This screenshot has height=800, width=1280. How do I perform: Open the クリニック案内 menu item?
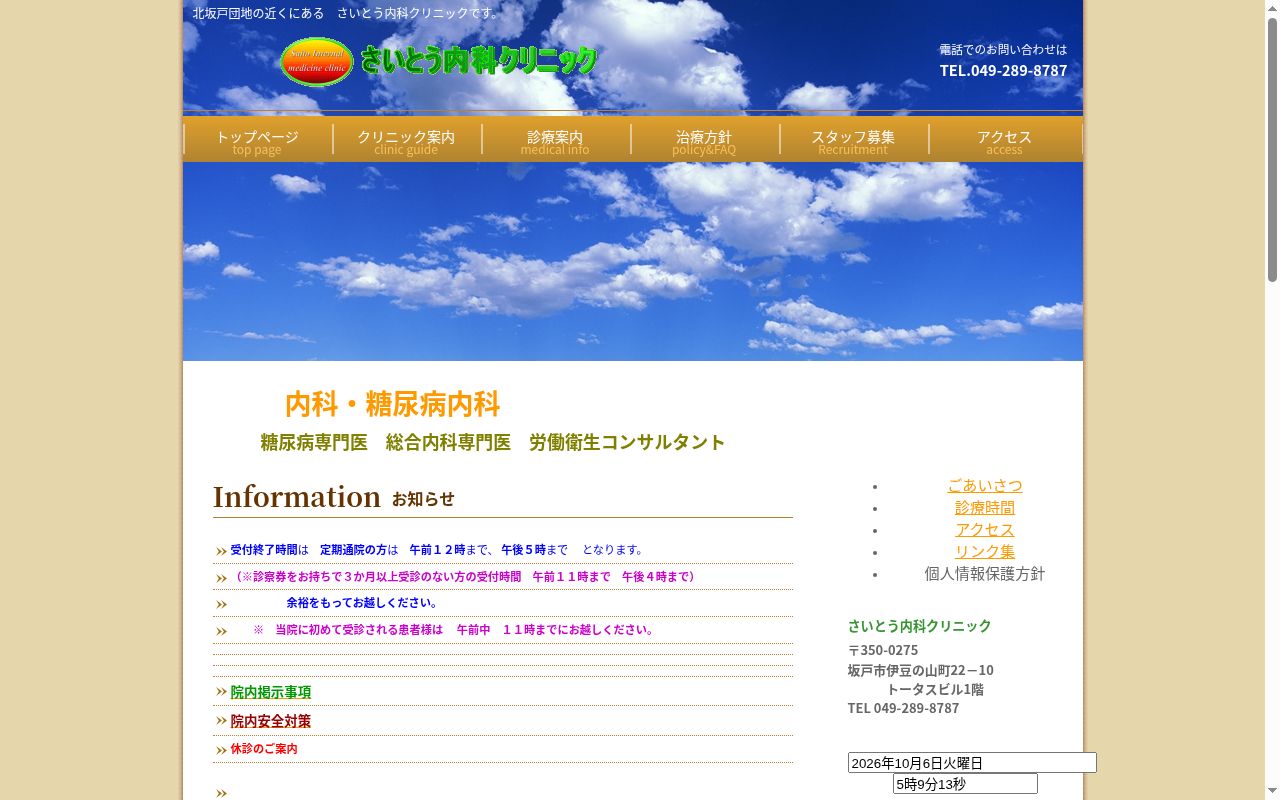coord(406,141)
